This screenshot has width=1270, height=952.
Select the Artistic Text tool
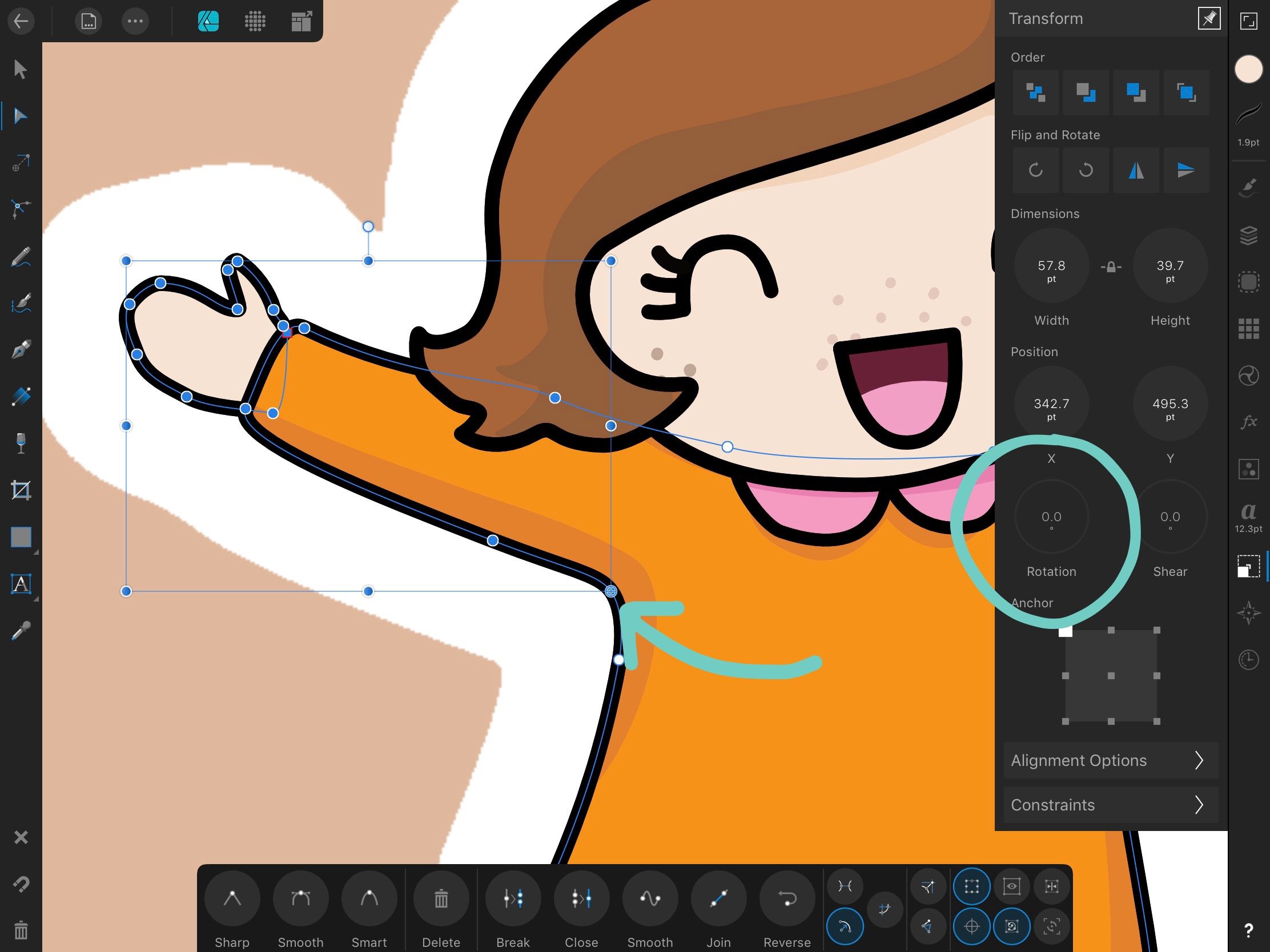click(x=21, y=584)
